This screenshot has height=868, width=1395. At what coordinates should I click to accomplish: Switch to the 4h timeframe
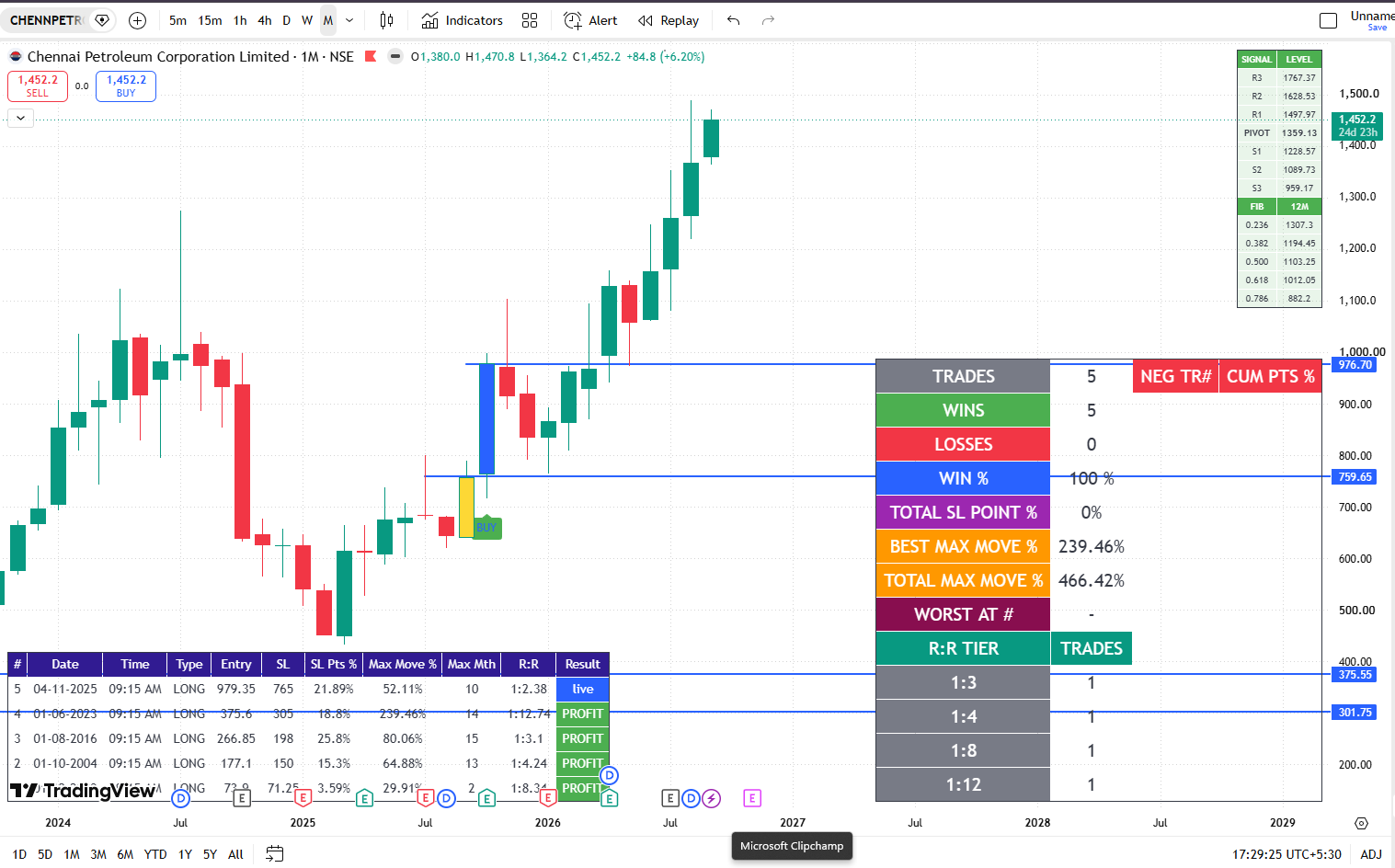[265, 20]
